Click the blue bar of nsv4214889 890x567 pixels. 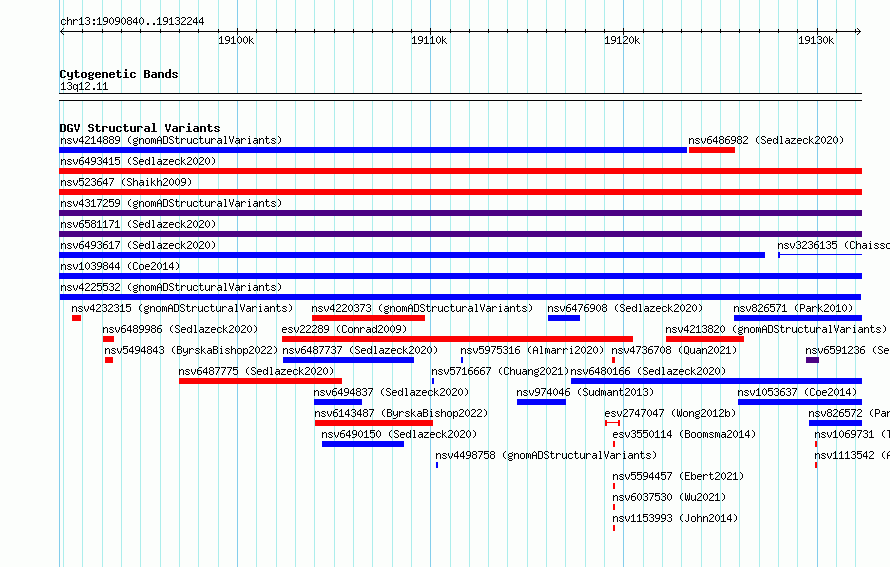[x=373, y=150]
